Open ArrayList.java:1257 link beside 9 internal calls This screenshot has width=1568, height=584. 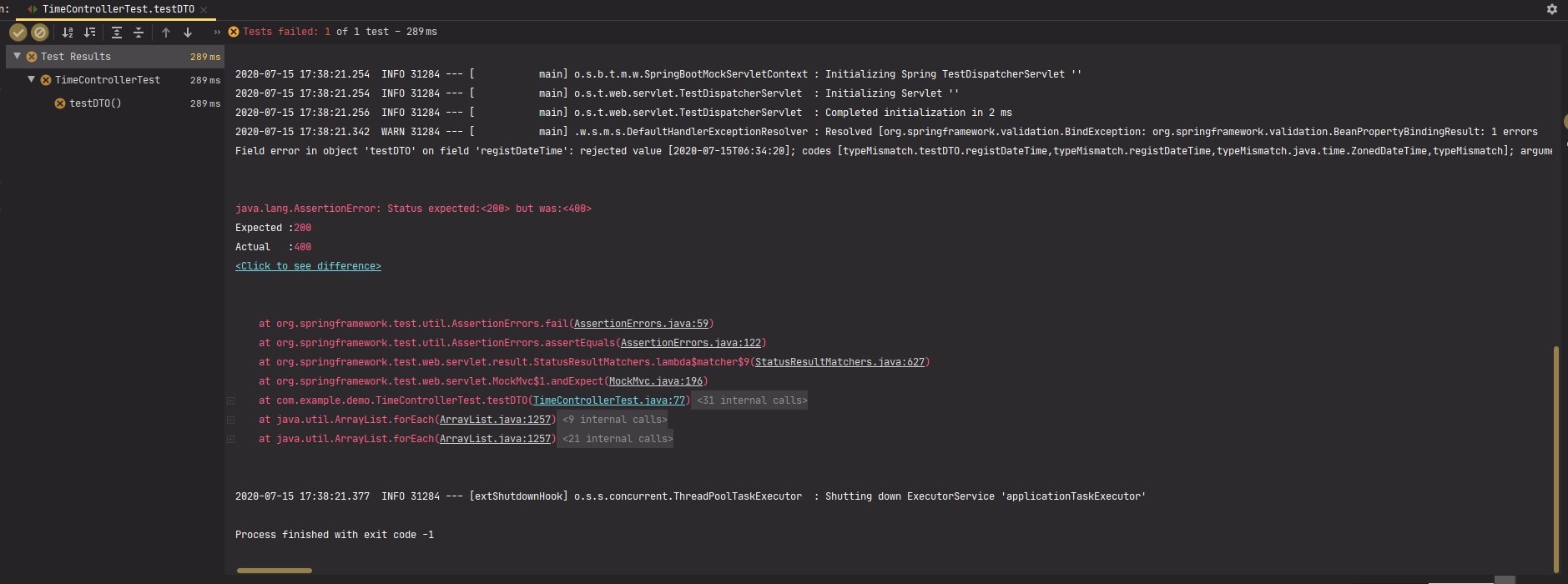pos(496,420)
